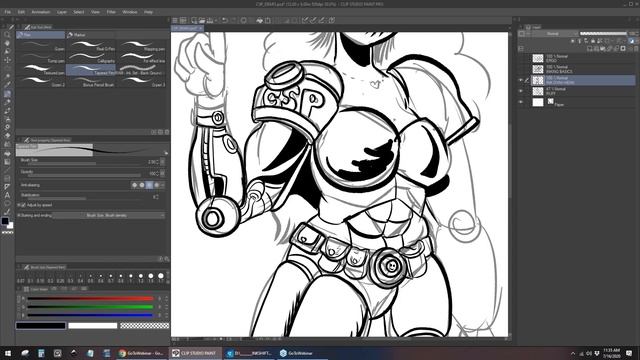This screenshot has width=640, height=360.
Task: Select the Textured pen sub tool
Action: [41, 70]
